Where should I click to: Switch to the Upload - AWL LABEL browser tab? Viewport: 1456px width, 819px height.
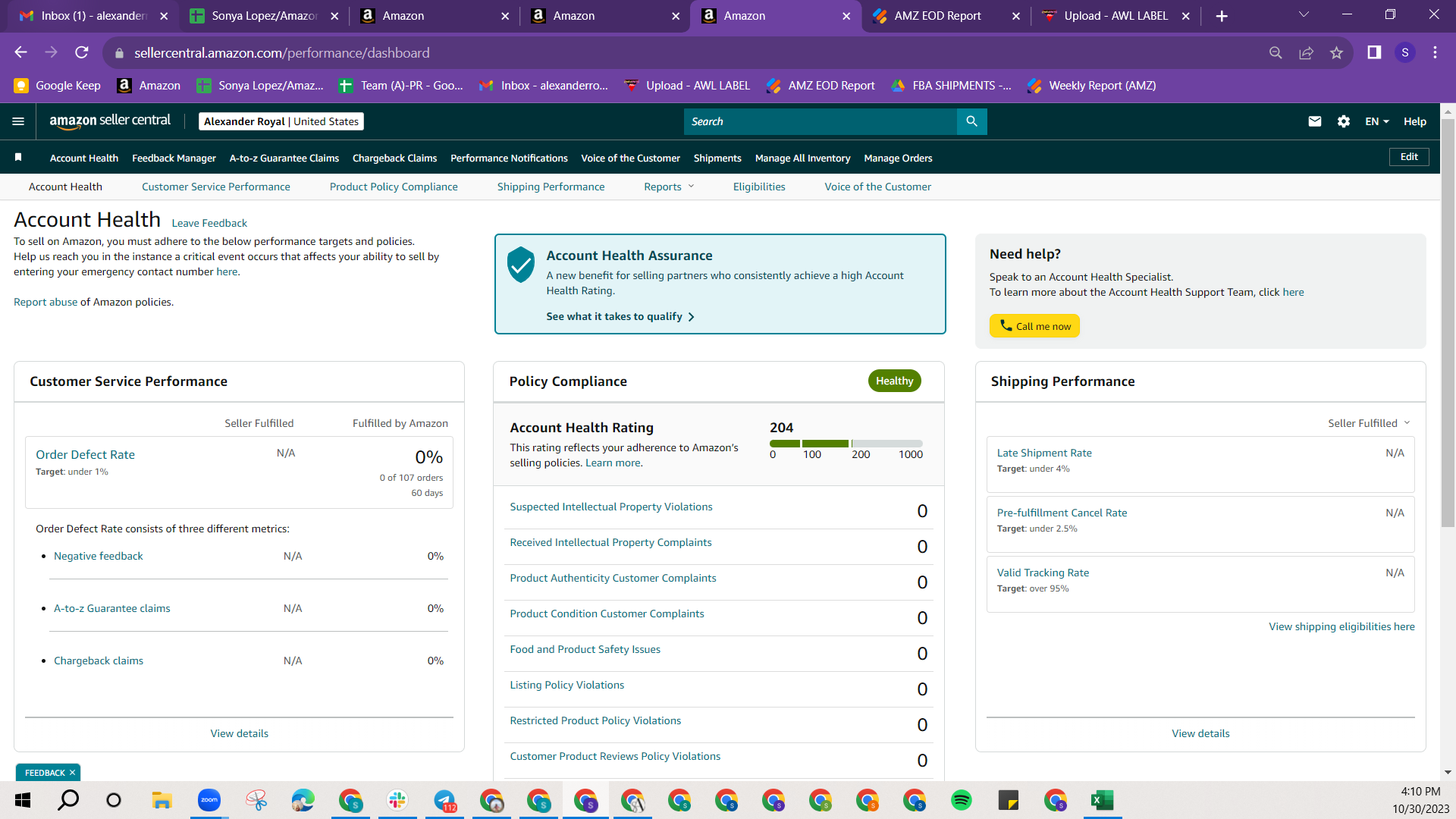coord(1116,16)
